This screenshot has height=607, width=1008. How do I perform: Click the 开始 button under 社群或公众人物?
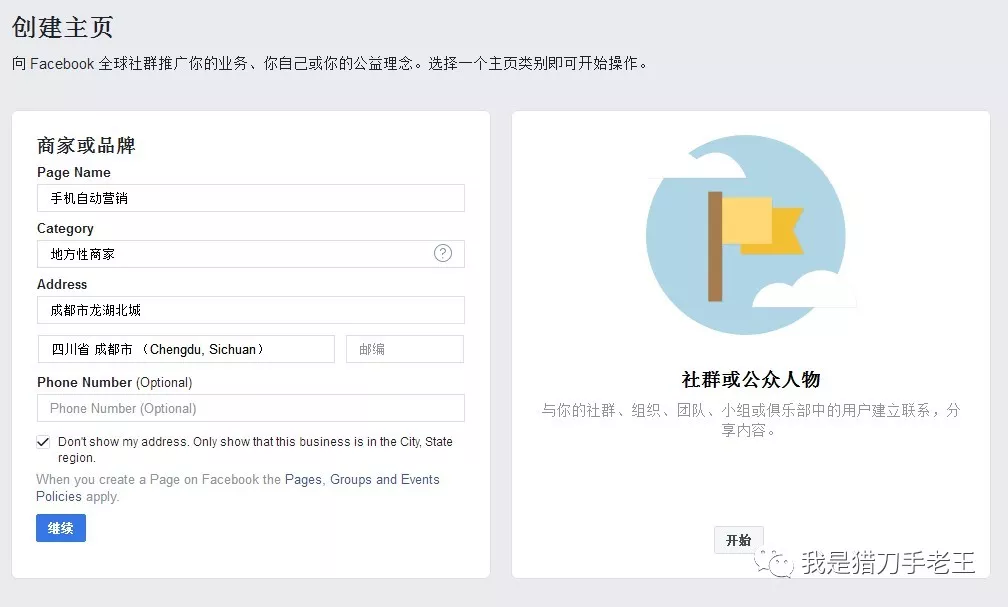(739, 540)
